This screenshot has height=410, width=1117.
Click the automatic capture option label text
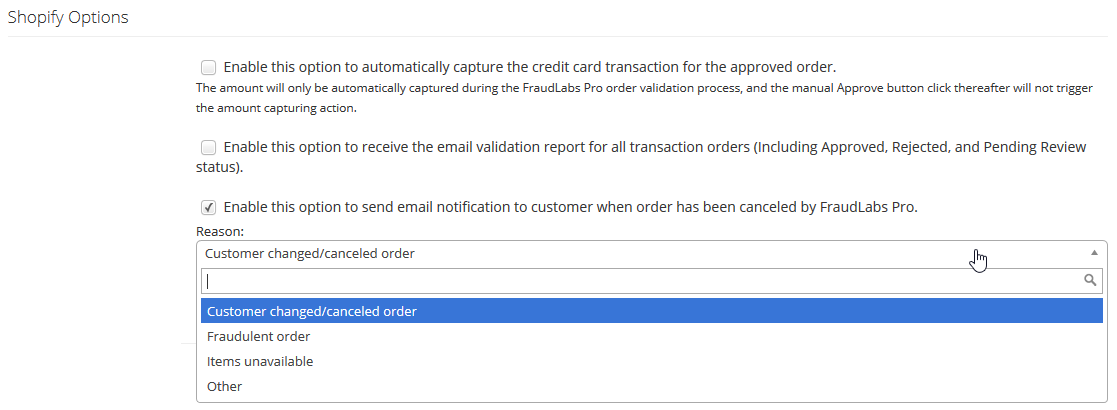point(529,68)
